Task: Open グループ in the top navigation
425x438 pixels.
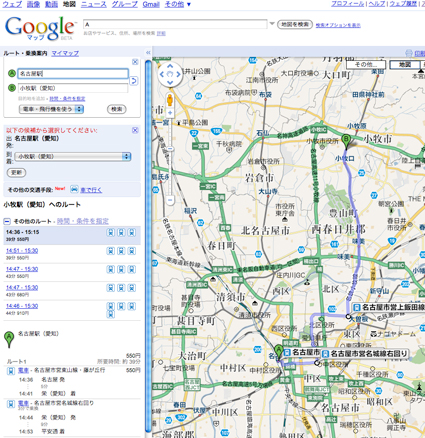Action: click(x=124, y=4)
